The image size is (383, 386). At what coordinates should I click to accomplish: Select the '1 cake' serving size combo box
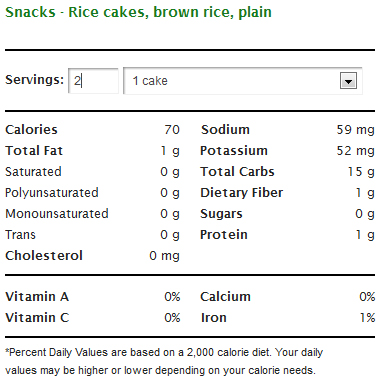click(x=243, y=81)
